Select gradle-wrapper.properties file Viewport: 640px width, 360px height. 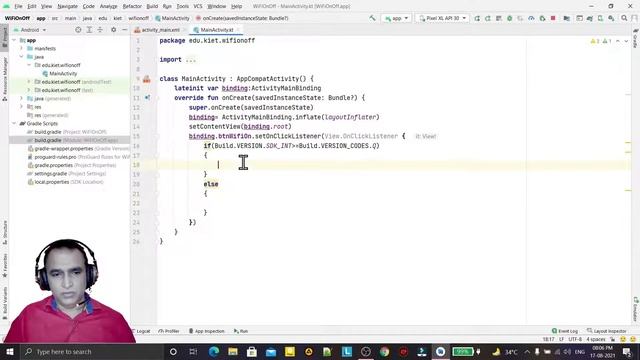pyautogui.click(x=78, y=149)
